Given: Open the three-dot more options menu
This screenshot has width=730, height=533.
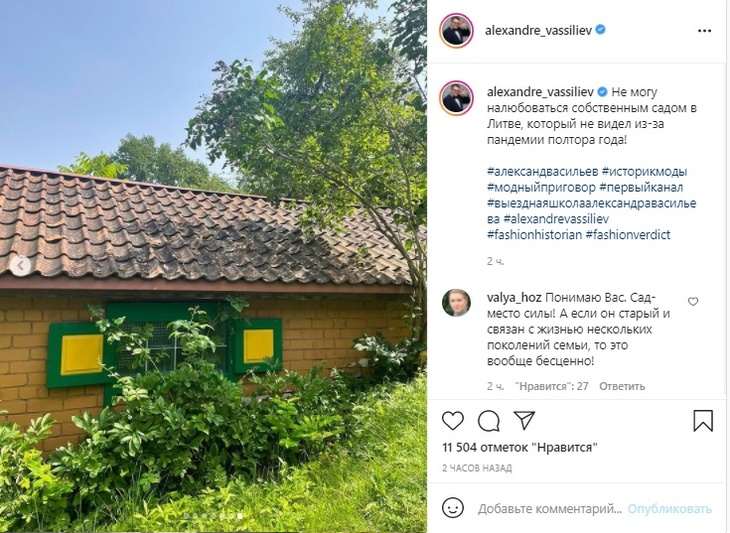Looking at the screenshot, I should pyautogui.click(x=704, y=31).
